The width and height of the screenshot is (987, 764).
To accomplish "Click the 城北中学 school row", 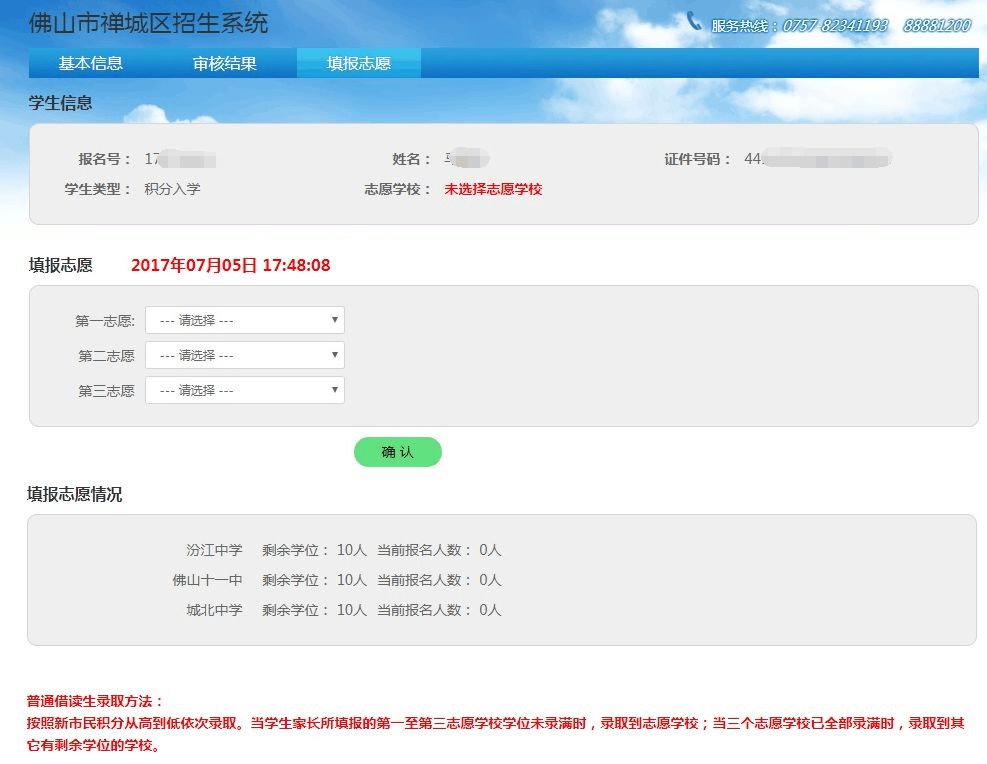I will point(344,610).
